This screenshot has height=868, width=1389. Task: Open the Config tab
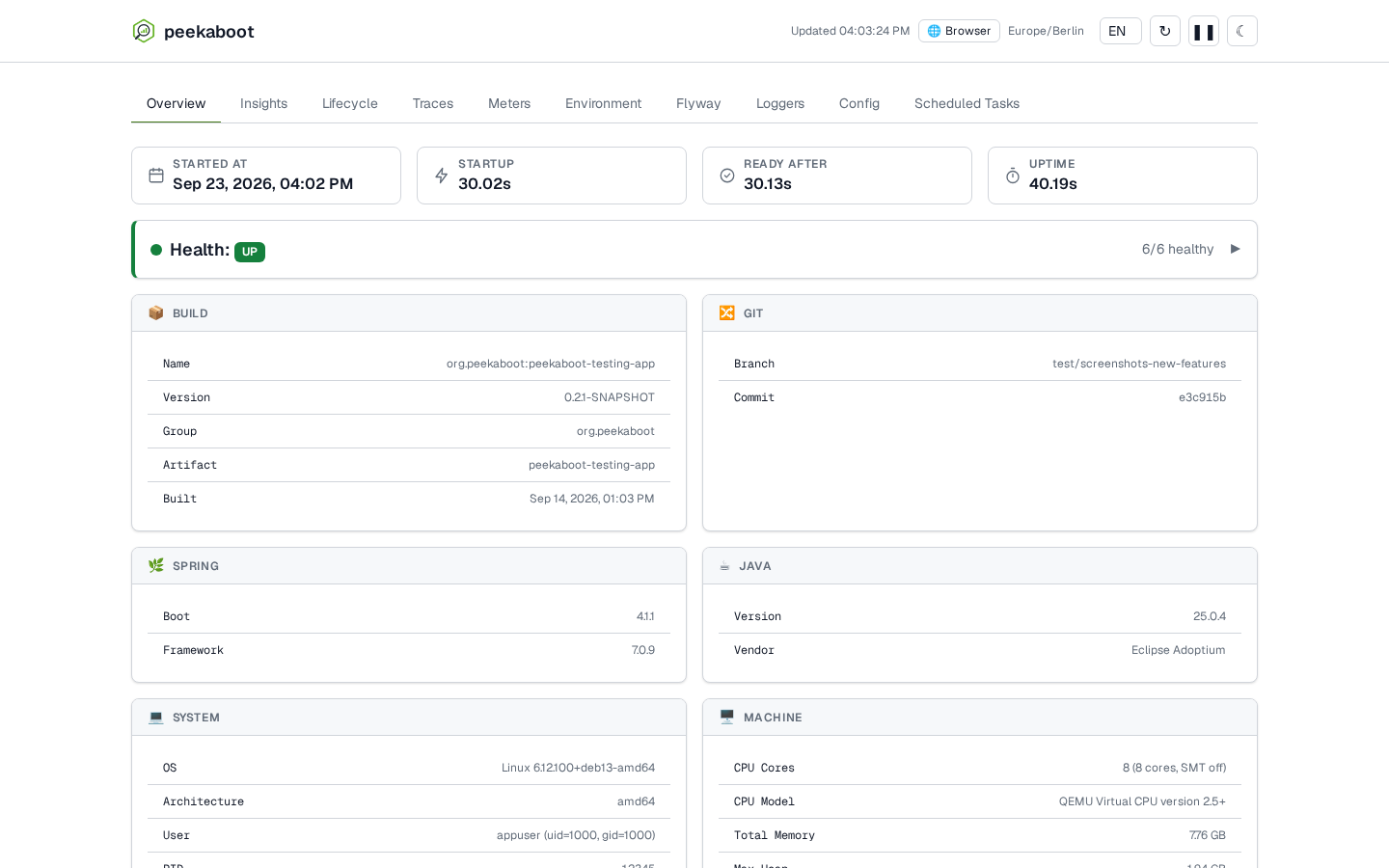859,103
